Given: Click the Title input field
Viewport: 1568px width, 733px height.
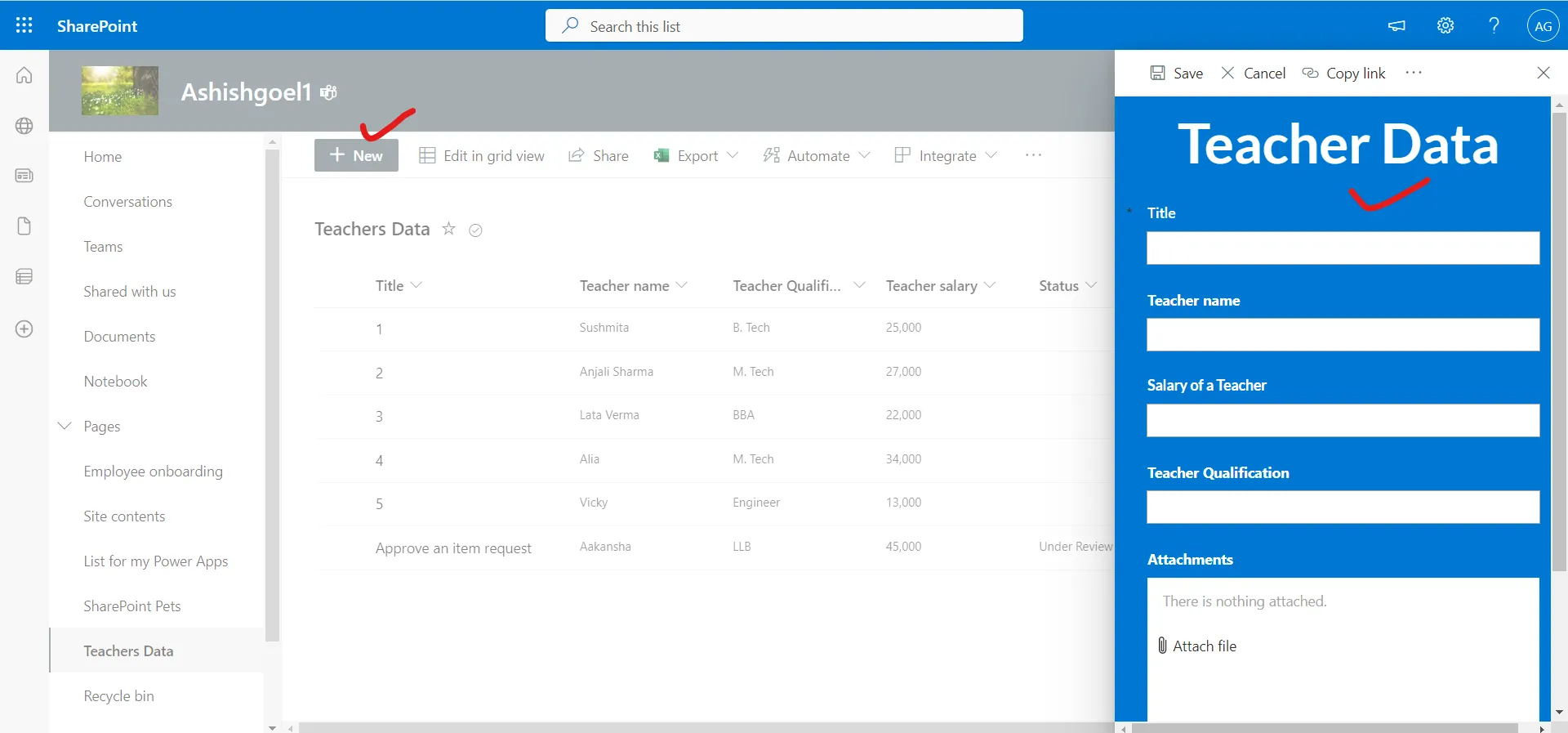Looking at the screenshot, I should [x=1343, y=248].
